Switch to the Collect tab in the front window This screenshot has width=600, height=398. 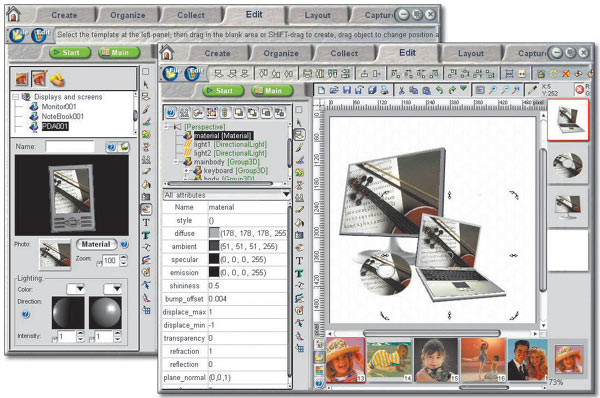(x=344, y=53)
